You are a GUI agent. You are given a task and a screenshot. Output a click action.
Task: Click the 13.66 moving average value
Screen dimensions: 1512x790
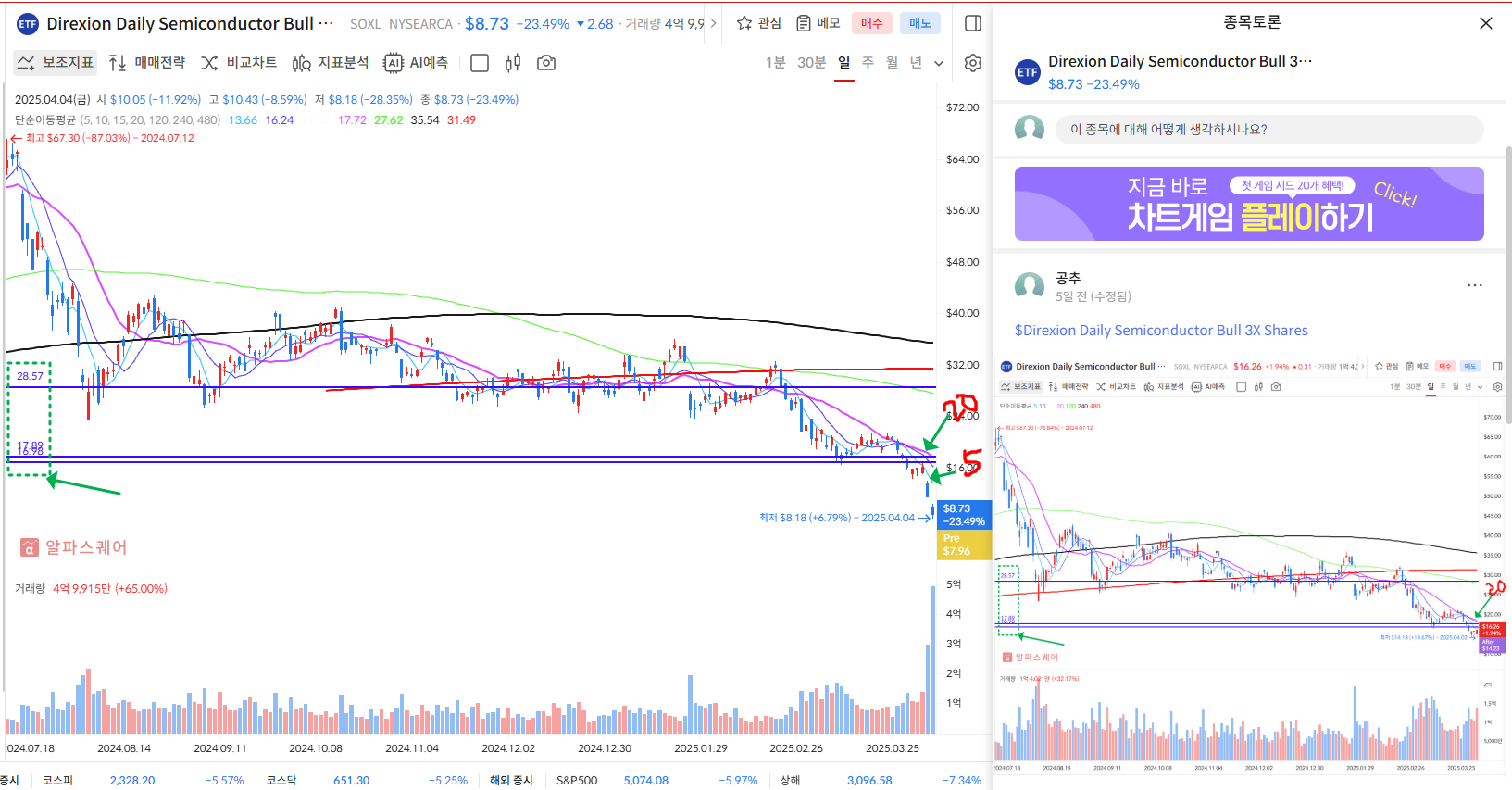[x=243, y=120]
